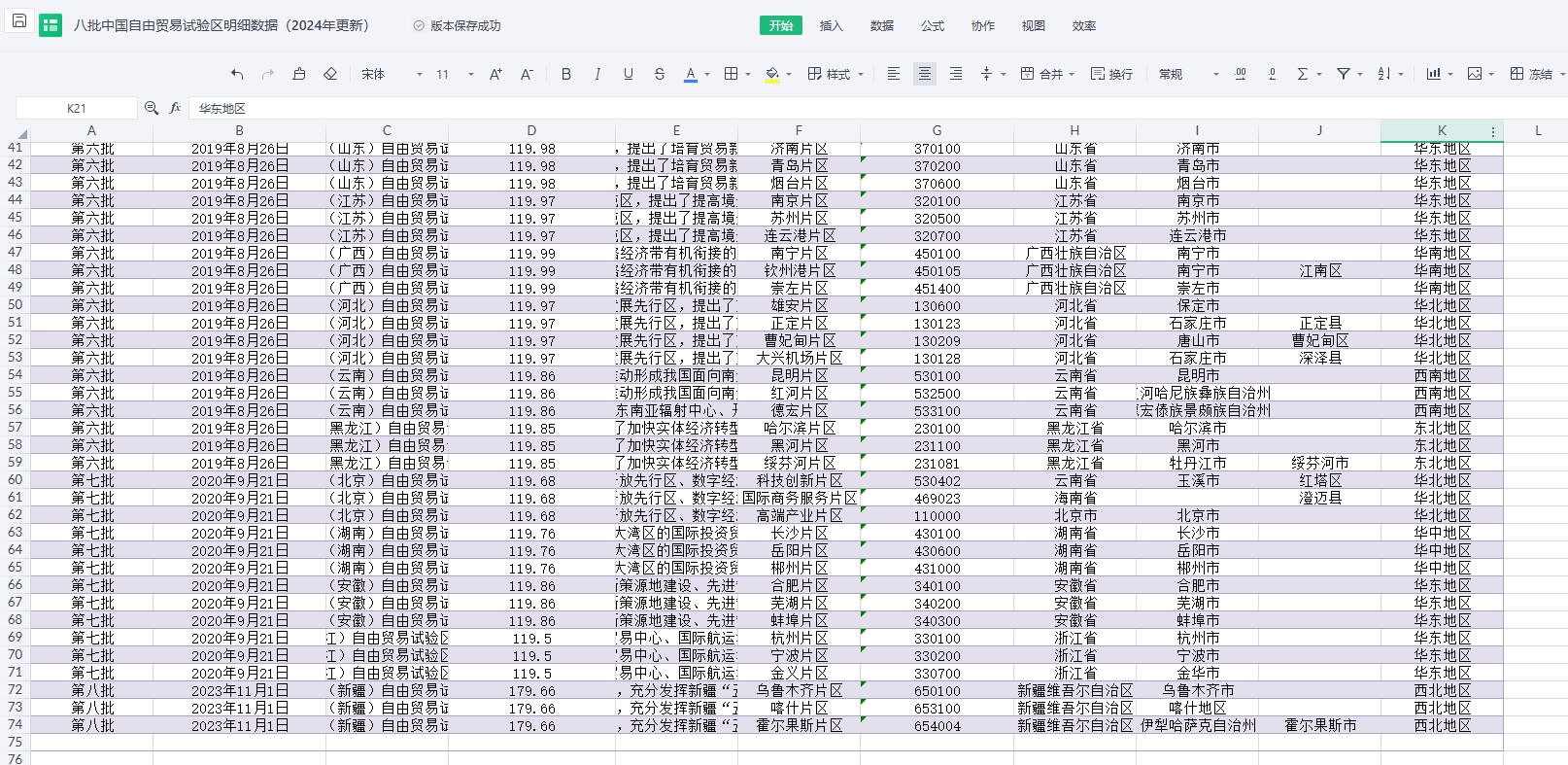This screenshot has width=1568, height=765.
Task: Click the sum function icon
Action: [x=1303, y=74]
